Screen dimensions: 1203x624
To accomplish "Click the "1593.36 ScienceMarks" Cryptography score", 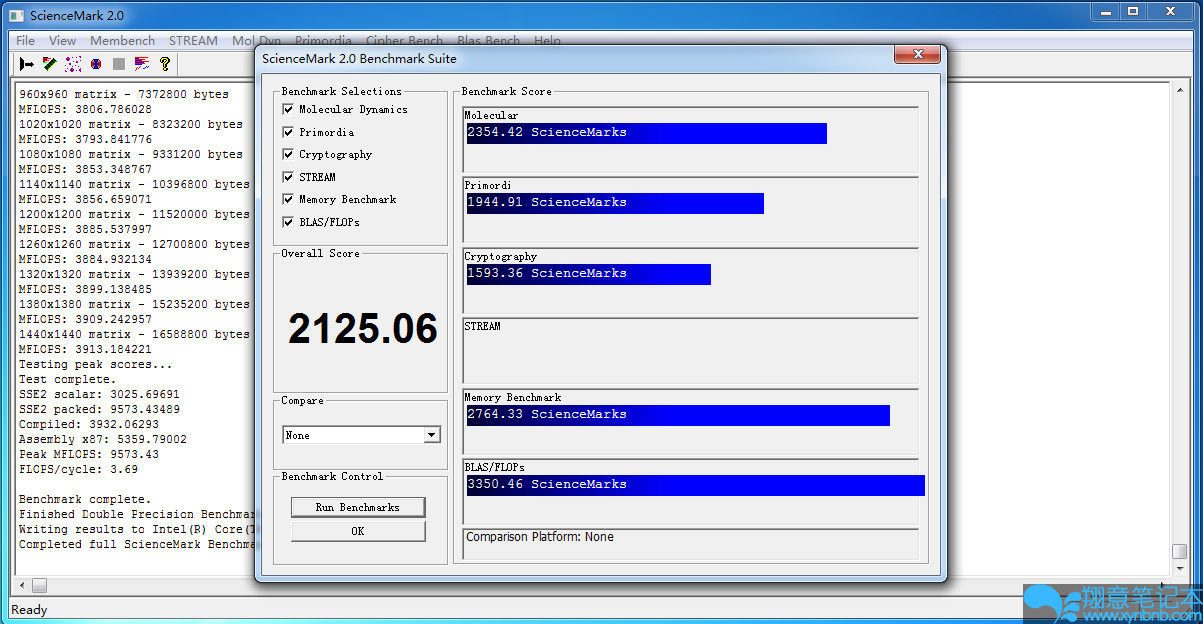I will (547, 273).
